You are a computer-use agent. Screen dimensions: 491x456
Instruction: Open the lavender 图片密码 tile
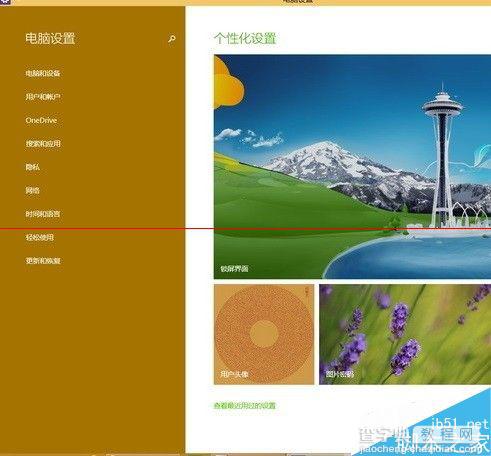tap(405, 334)
